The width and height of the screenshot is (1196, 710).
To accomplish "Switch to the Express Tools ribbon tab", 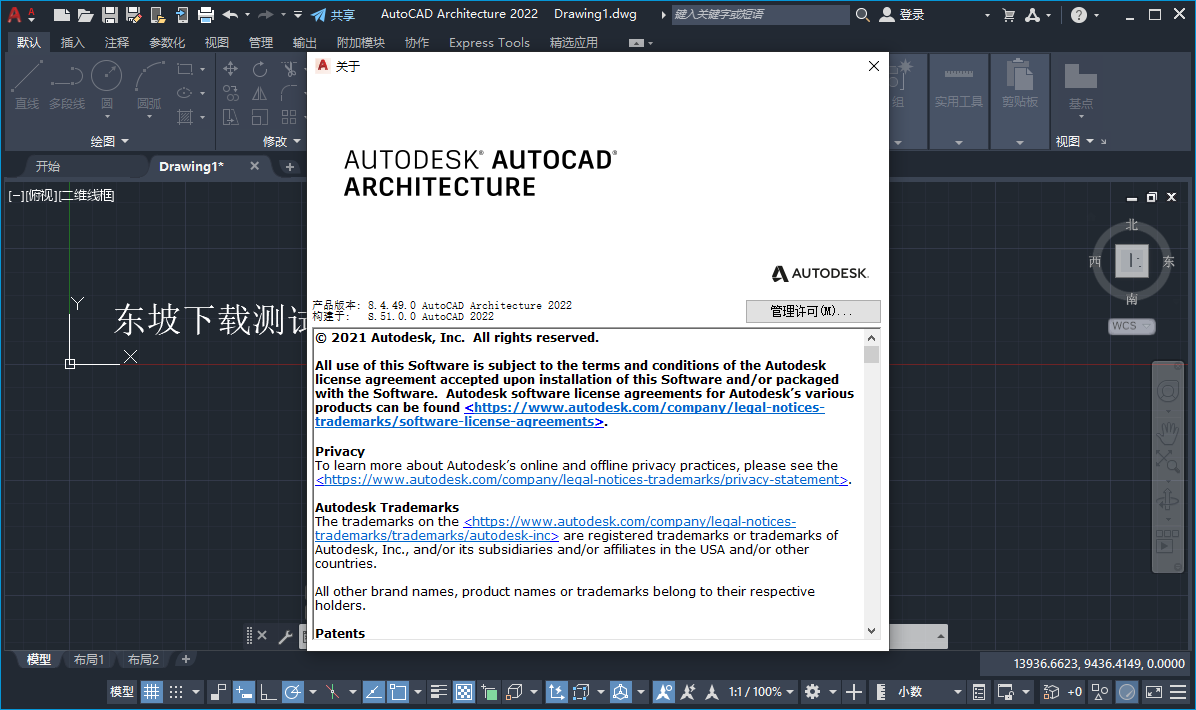I will tap(489, 42).
